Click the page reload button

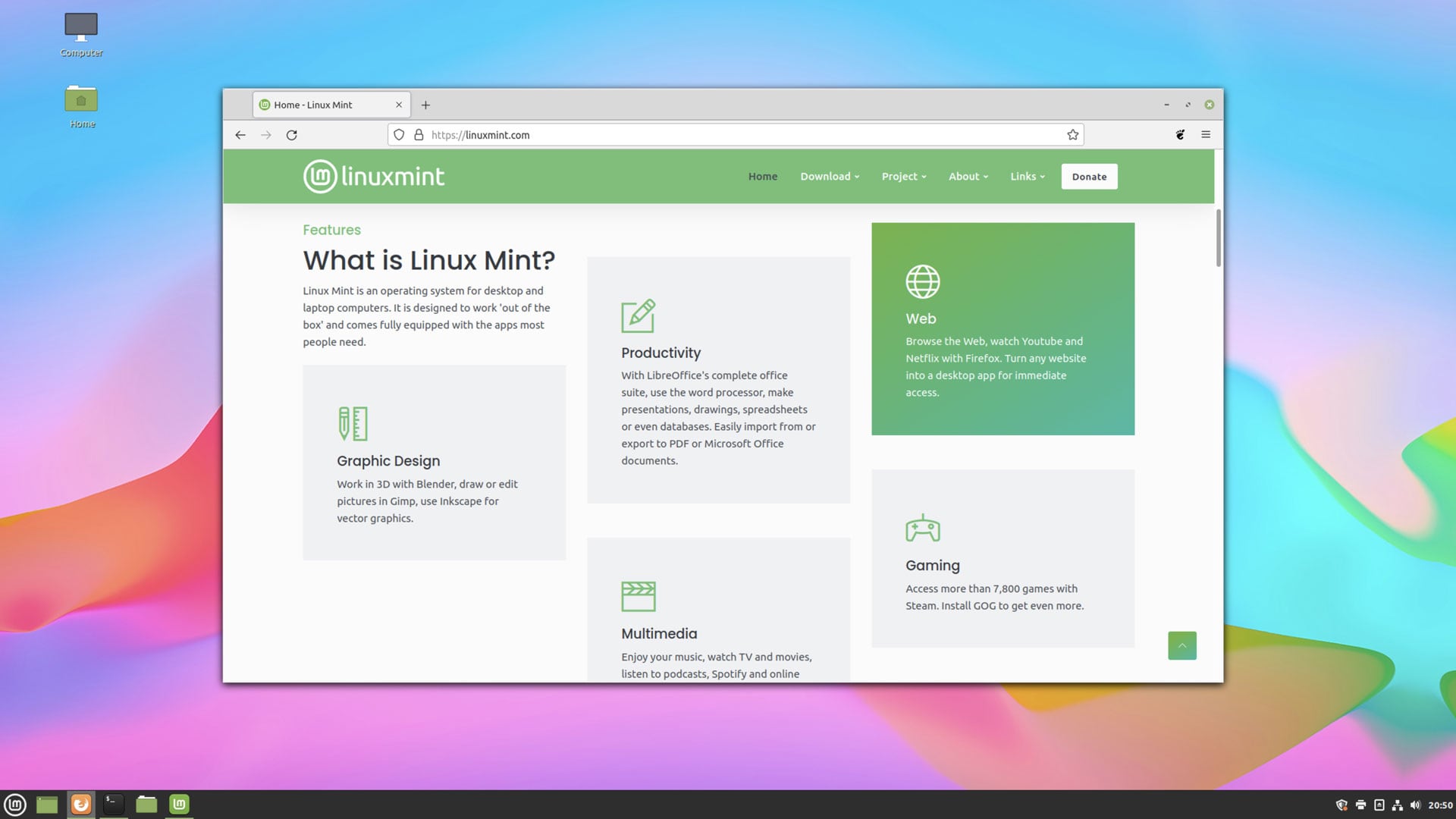pos(291,134)
